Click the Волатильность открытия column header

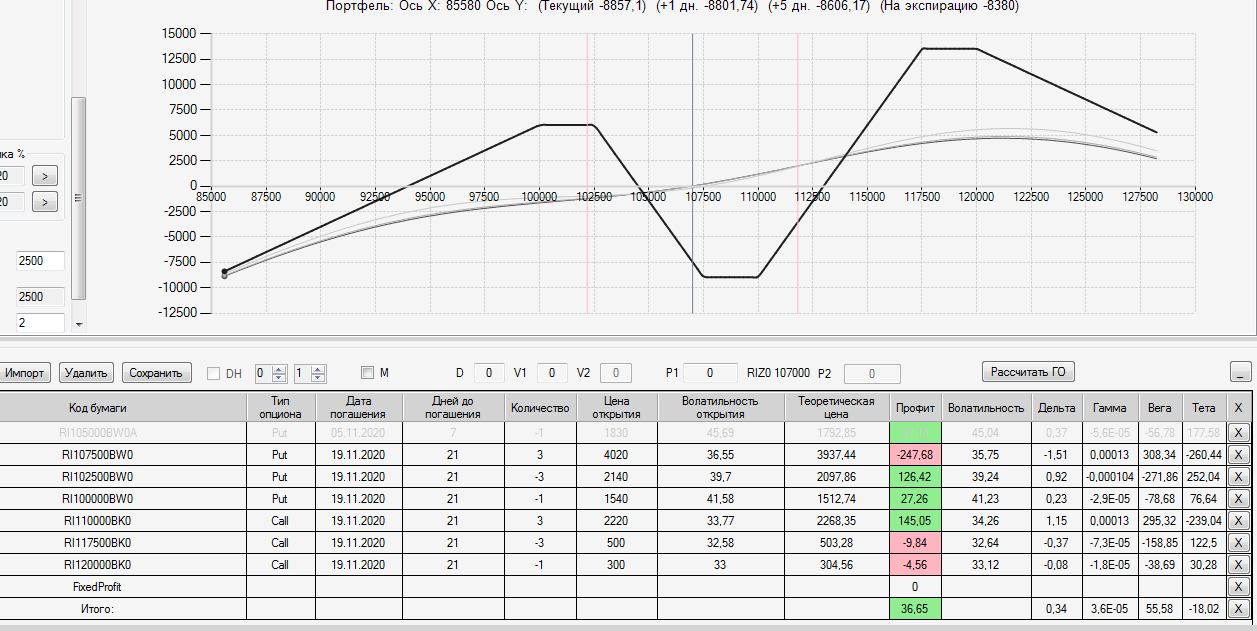point(721,408)
